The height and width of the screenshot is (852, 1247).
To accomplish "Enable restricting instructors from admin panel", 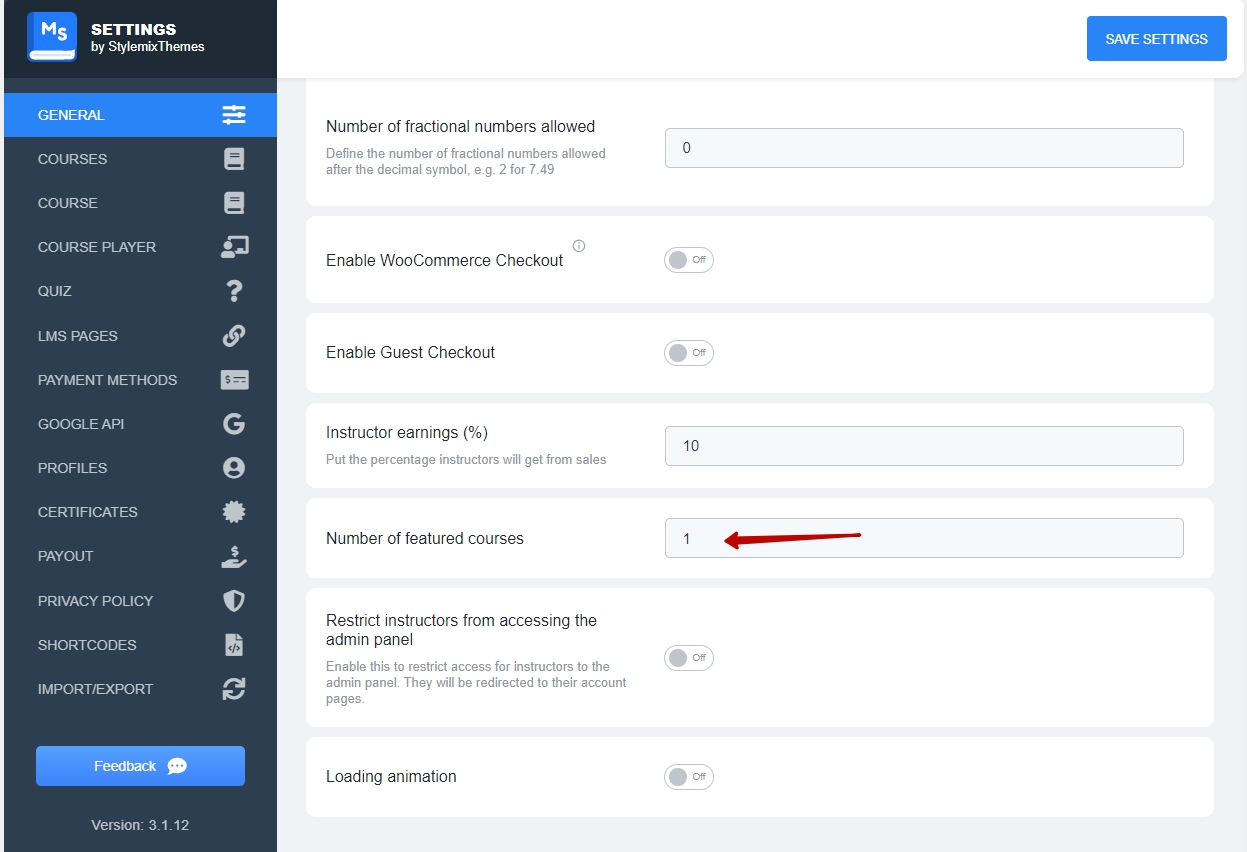I will coord(688,658).
